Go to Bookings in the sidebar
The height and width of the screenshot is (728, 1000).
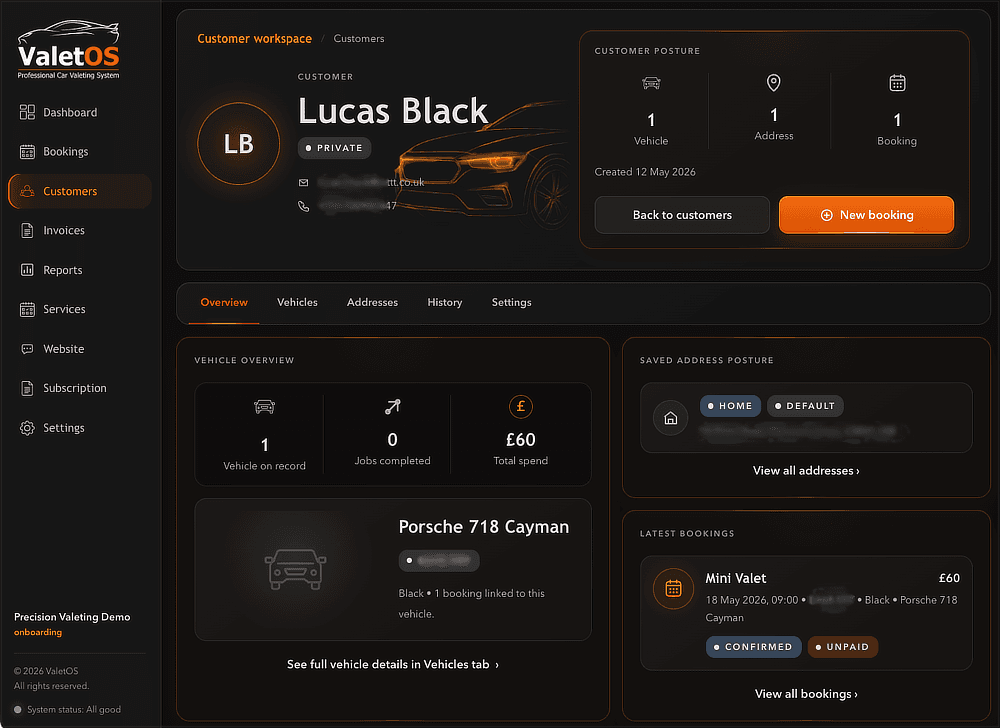tap(80, 152)
